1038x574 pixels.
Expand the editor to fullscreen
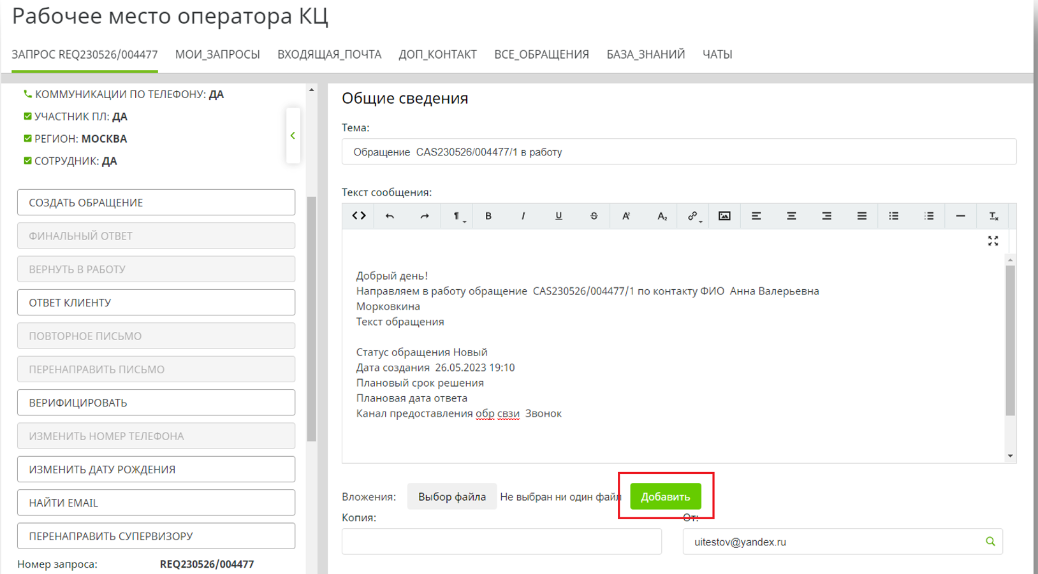pos(993,241)
